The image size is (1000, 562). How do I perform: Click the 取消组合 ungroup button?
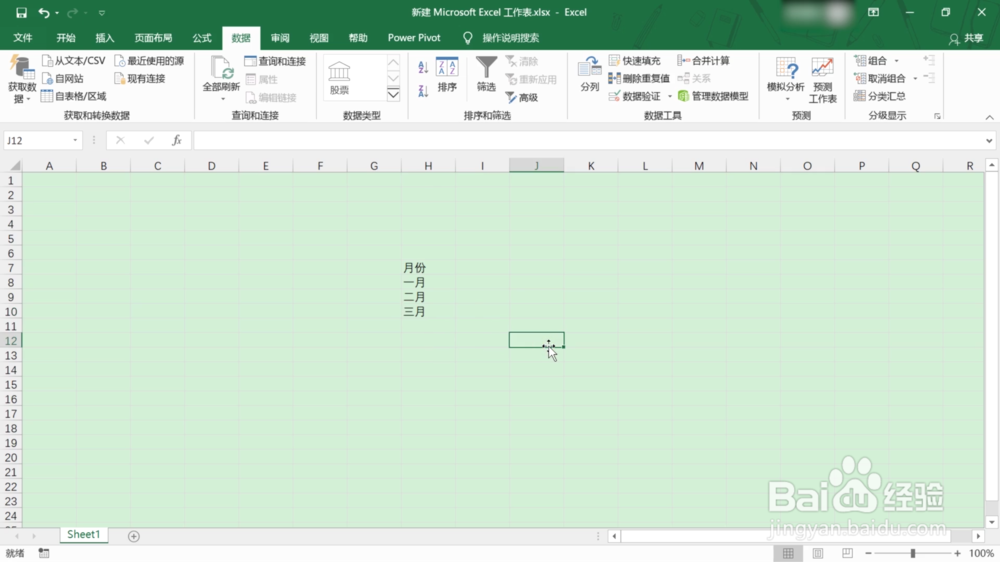880,78
